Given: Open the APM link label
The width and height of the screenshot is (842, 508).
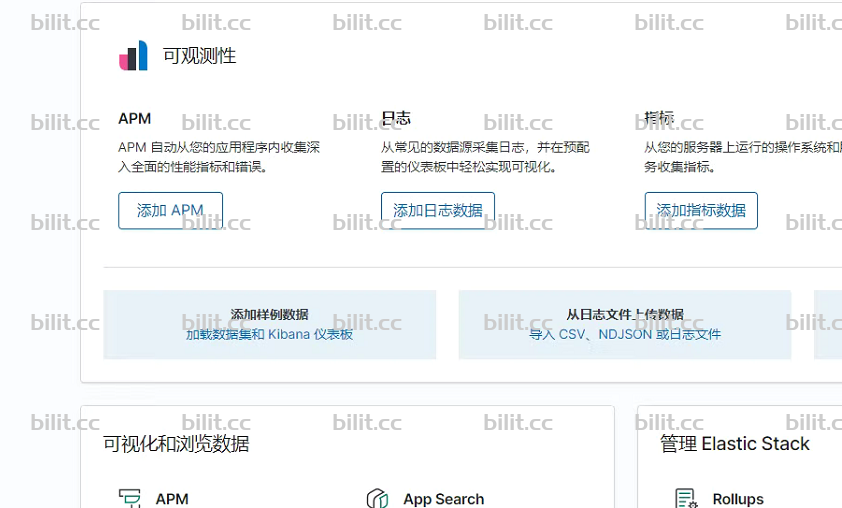Looking at the screenshot, I should (172, 499).
